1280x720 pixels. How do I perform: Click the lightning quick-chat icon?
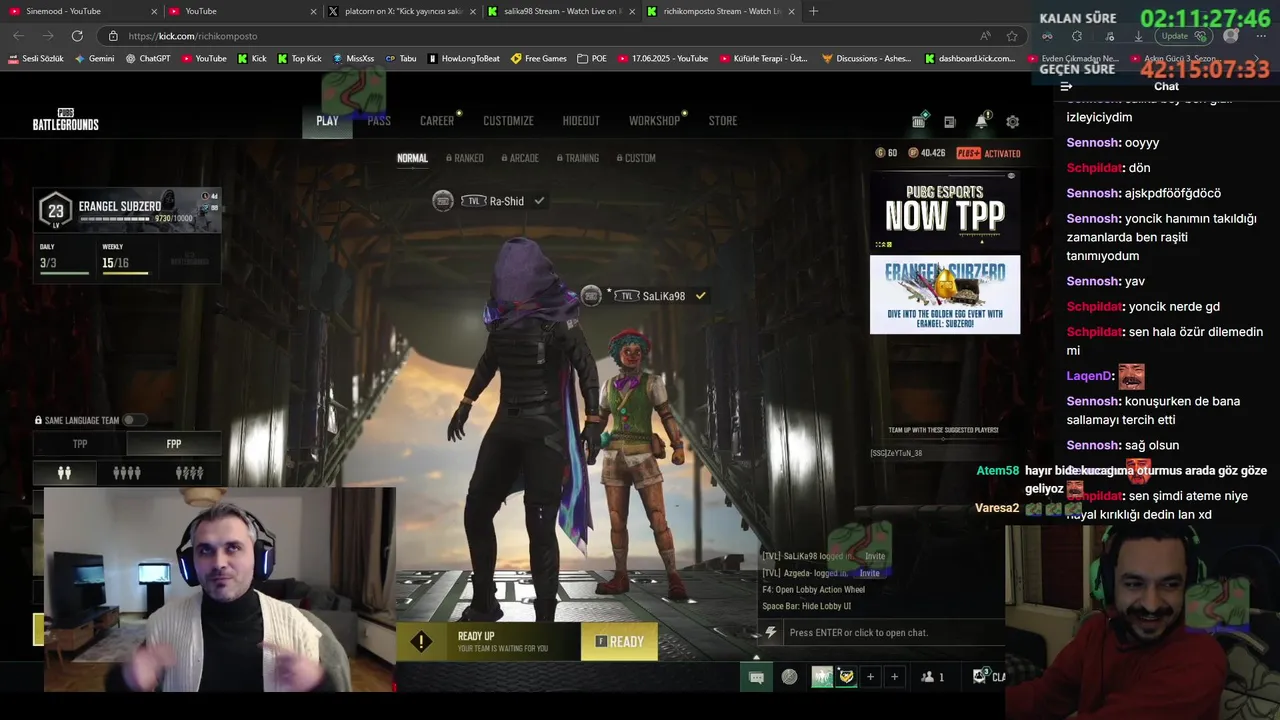pos(770,632)
